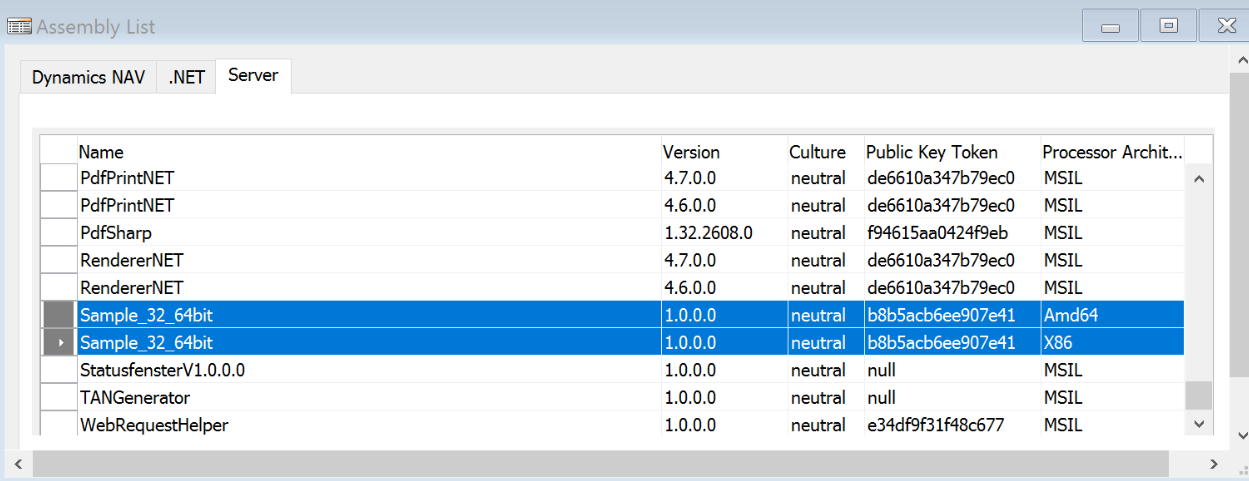Switch to the Dynamics NAV tab
The width and height of the screenshot is (1249, 481).
pyautogui.click(x=88, y=77)
